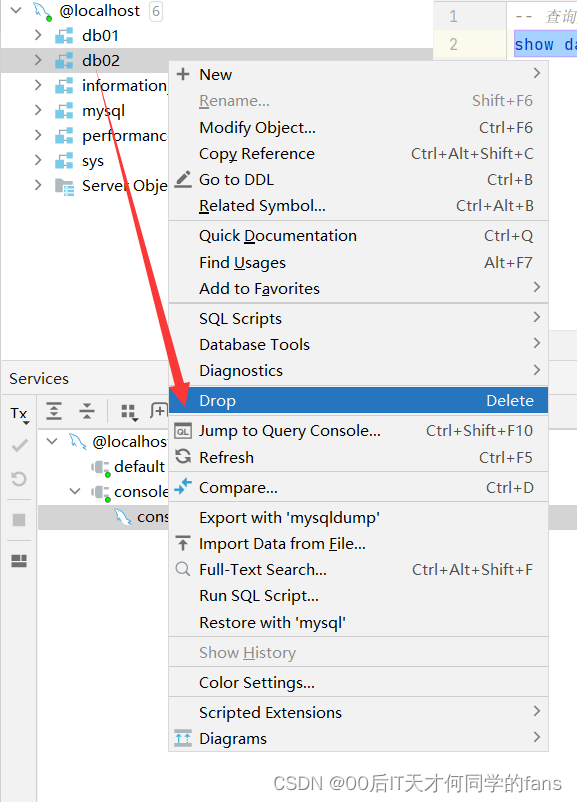Click the Server Objects folder icon
The height and width of the screenshot is (802, 577).
tap(64, 187)
